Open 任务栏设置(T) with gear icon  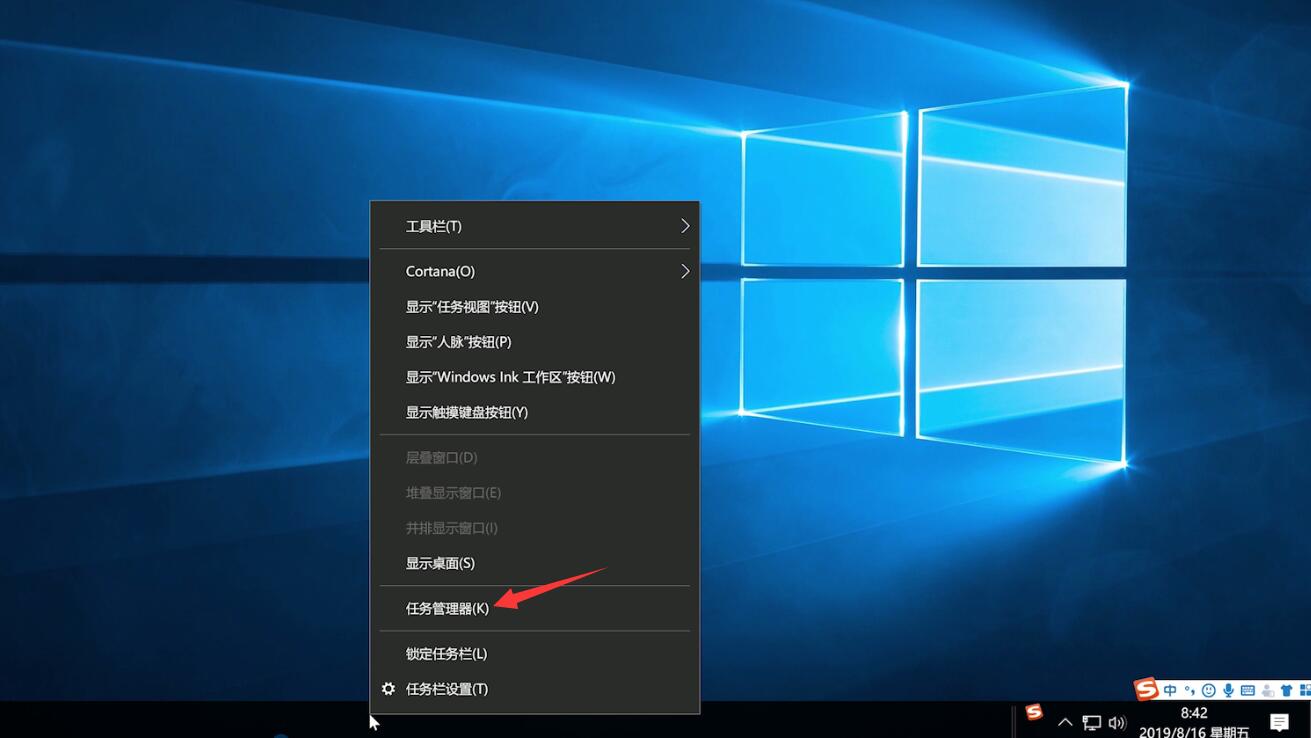534,689
